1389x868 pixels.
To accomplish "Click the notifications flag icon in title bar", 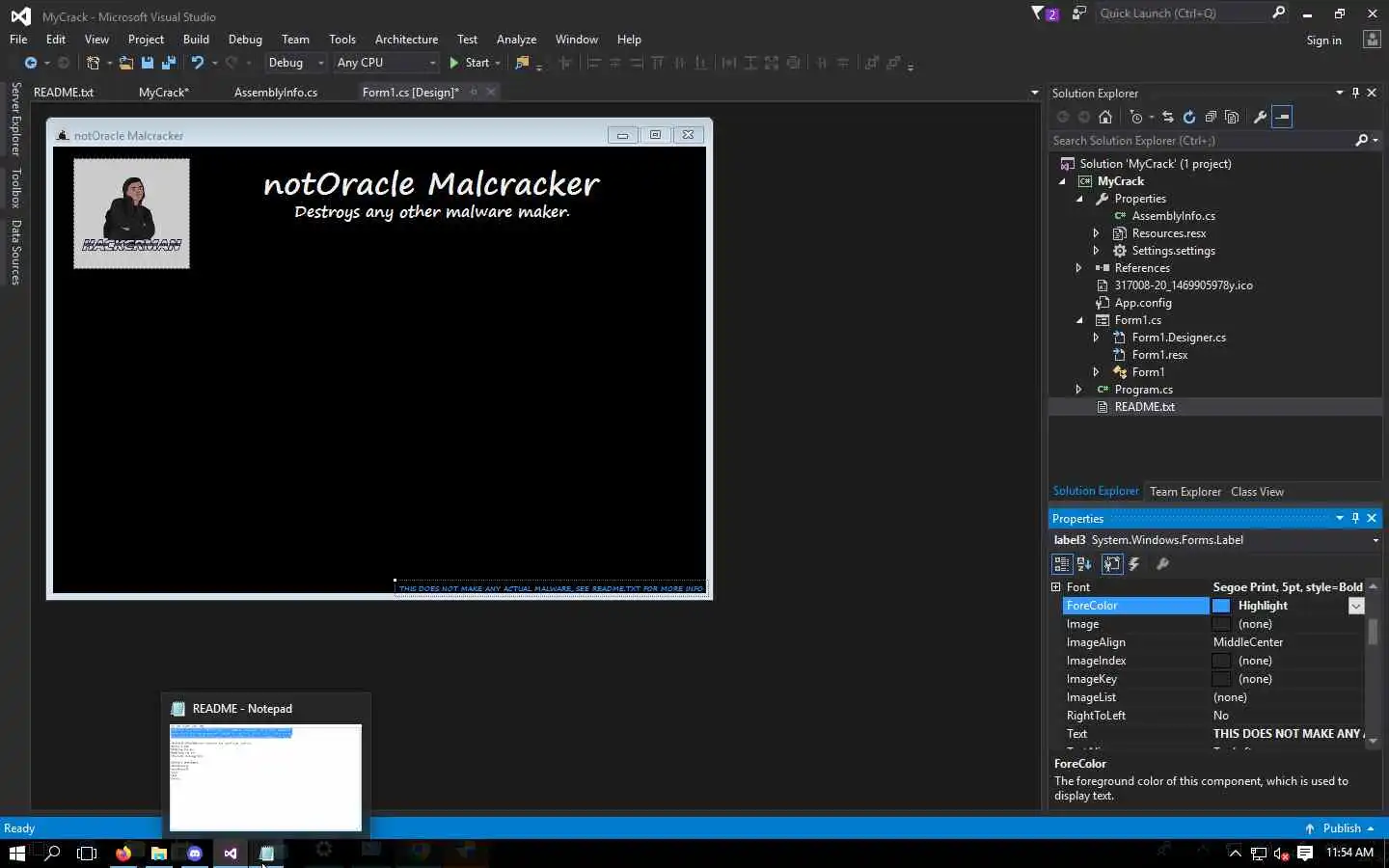I will (x=1044, y=14).
